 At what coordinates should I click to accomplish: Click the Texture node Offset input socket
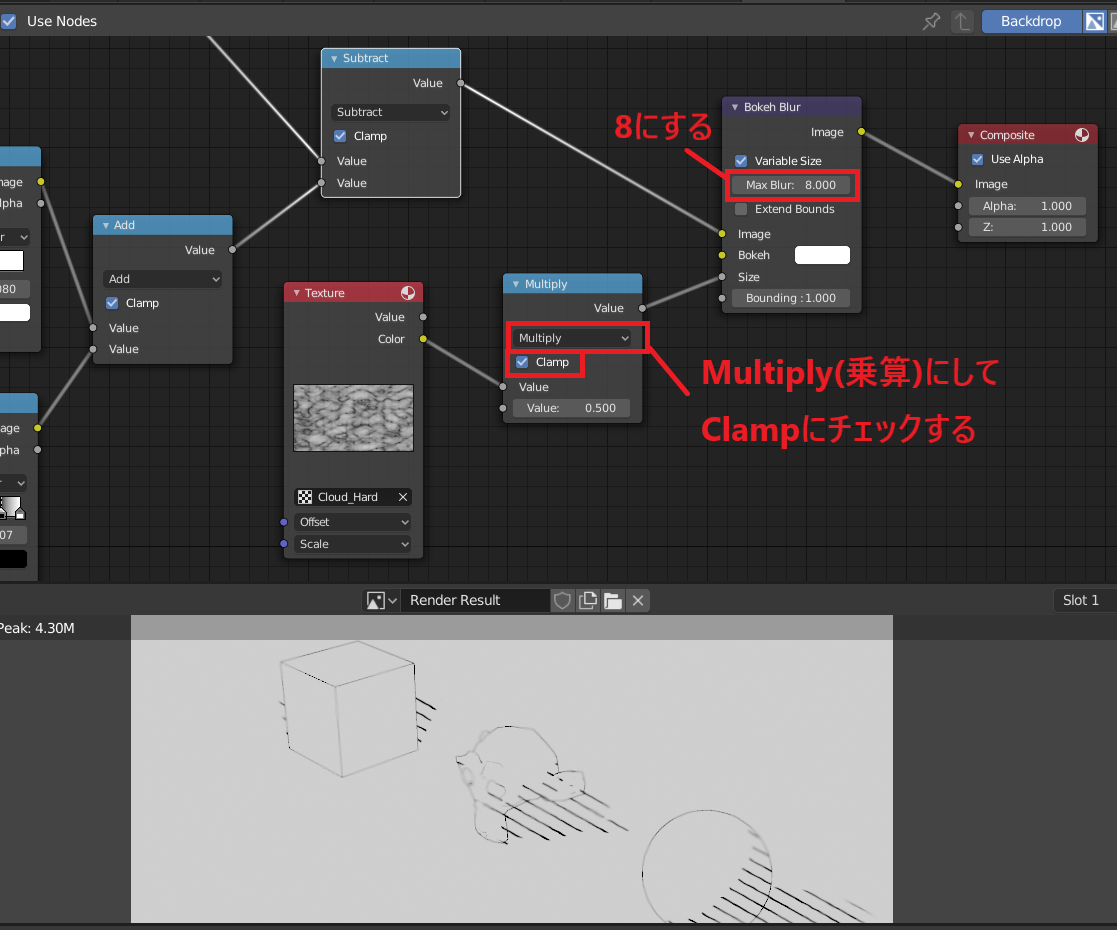(284, 522)
